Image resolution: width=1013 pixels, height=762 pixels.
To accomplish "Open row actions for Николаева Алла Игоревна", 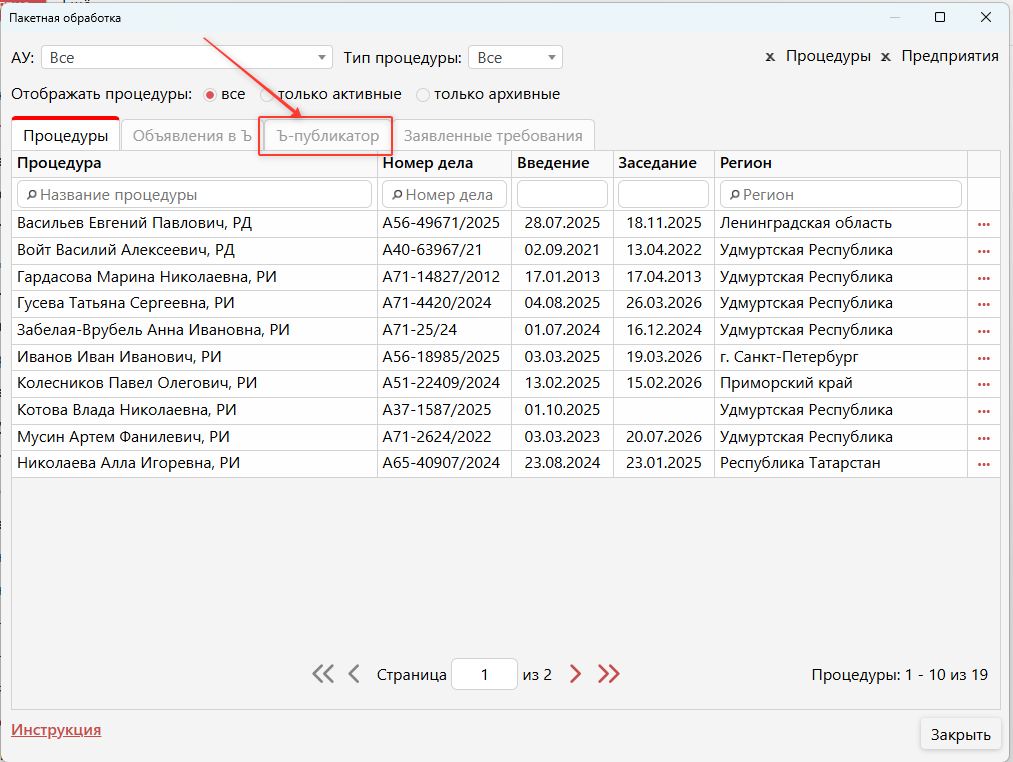I will point(983,464).
